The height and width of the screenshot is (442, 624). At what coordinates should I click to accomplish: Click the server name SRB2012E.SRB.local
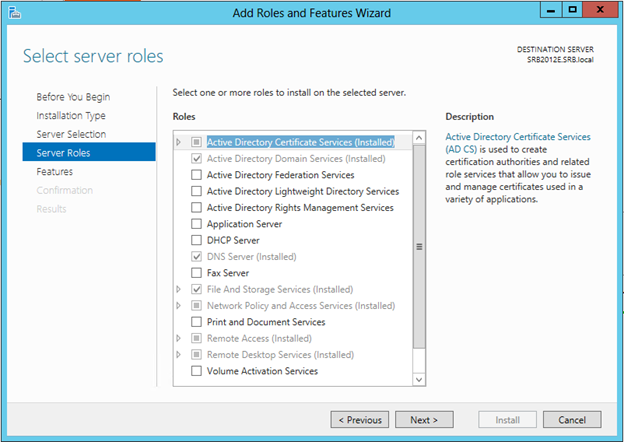pos(560,60)
